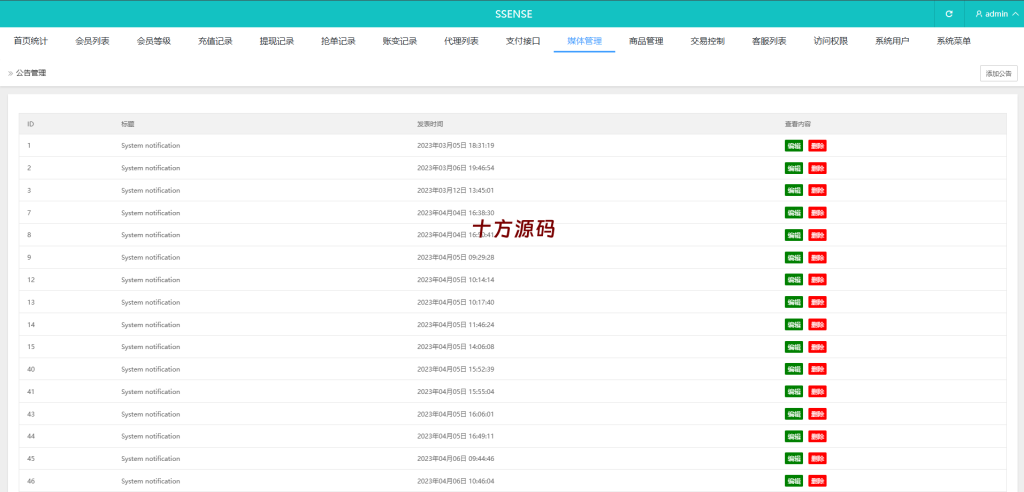Open 系统用户 tab
The image size is (1024, 492).
(x=892, y=41)
